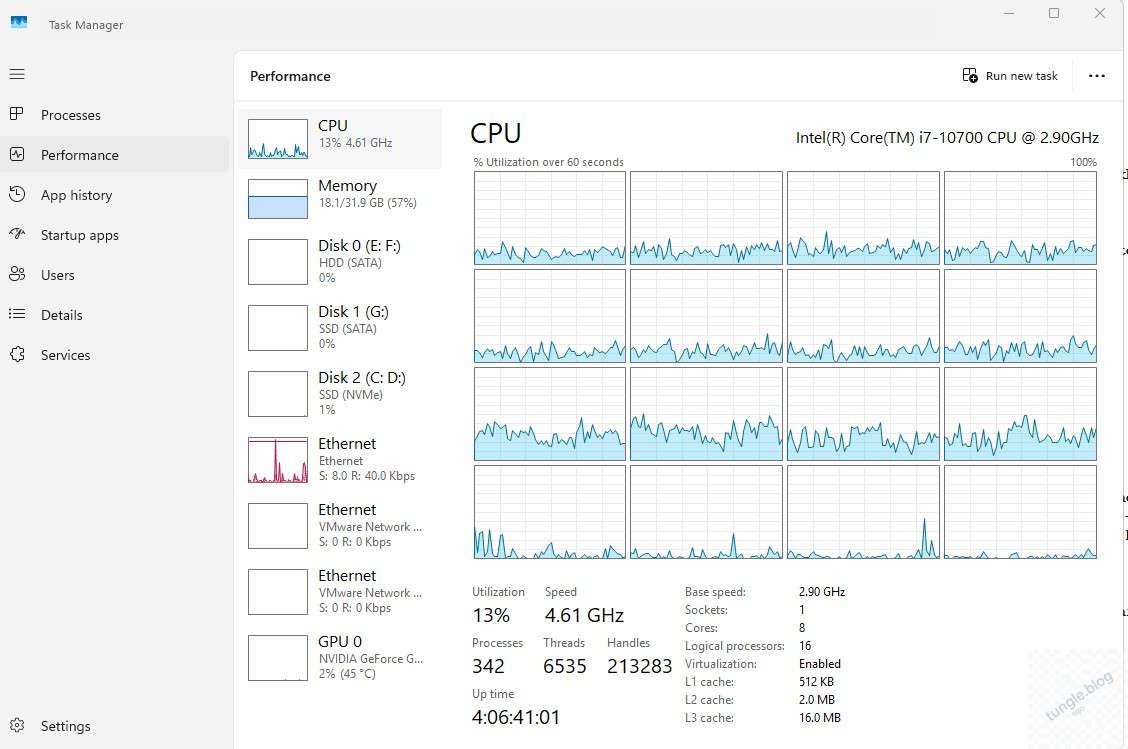Click the Settings gear icon
The height and width of the screenshot is (749, 1128).
click(17, 725)
